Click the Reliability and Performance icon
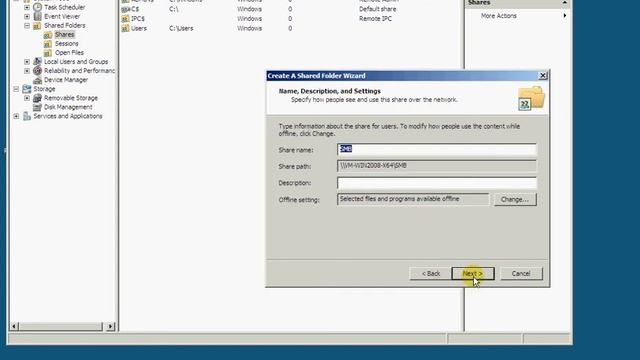The height and width of the screenshot is (360, 640). (x=38, y=71)
